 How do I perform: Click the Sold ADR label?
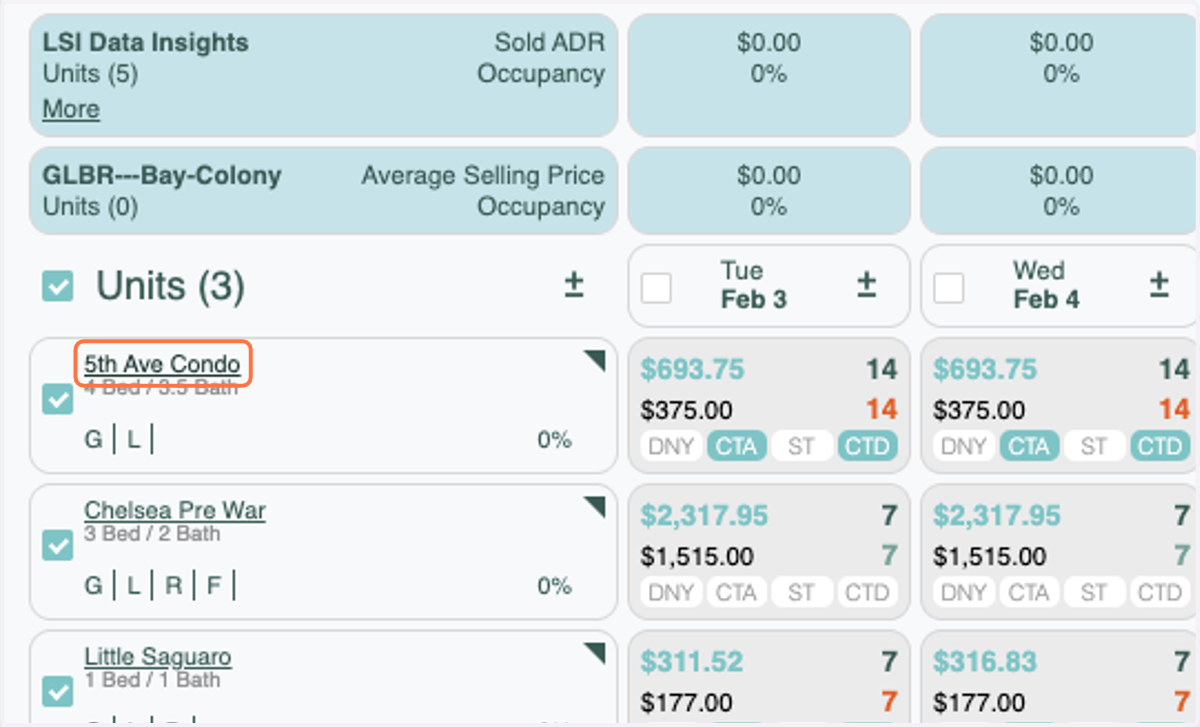(x=550, y=43)
